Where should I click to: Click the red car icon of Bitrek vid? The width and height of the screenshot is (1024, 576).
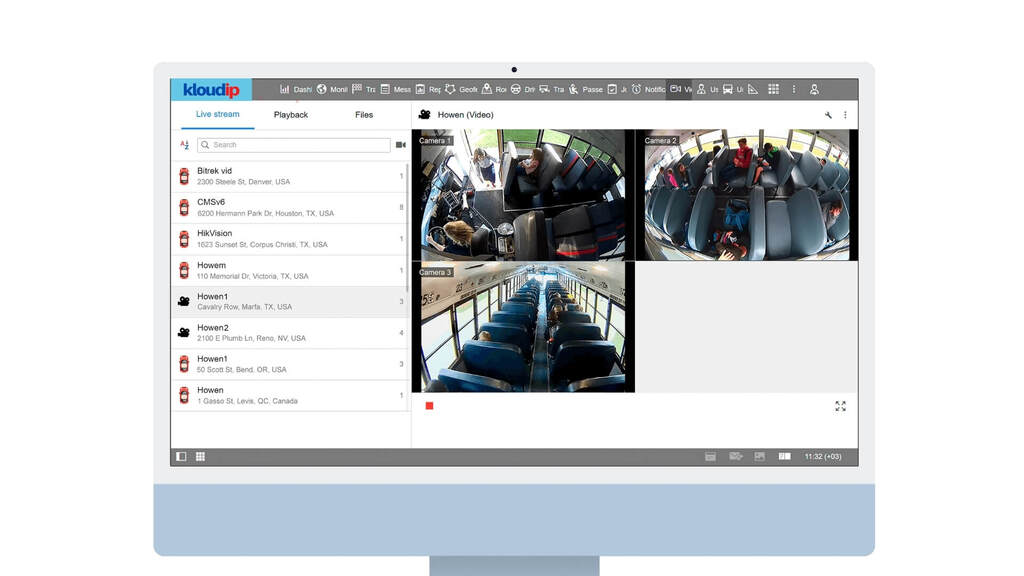[x=184, y=176]
